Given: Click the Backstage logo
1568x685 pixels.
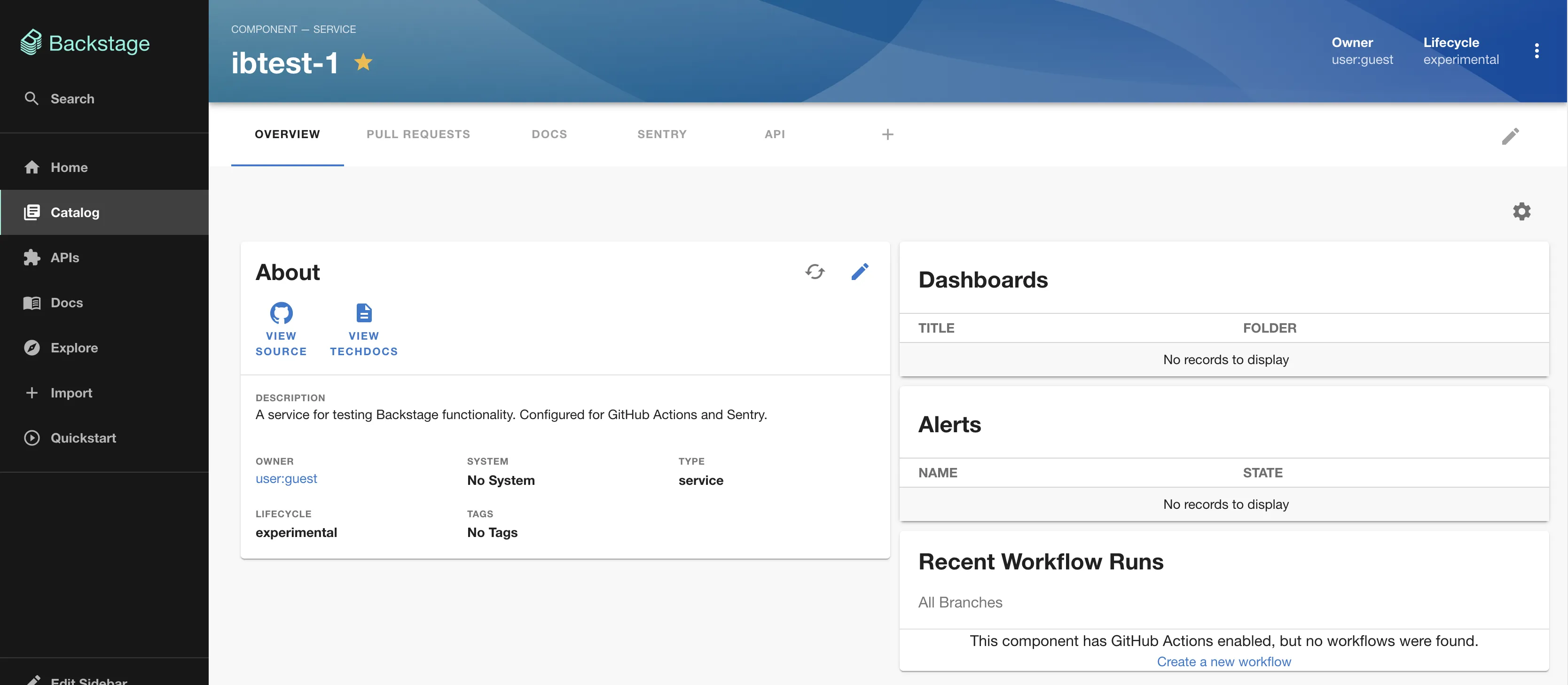Looking at the screenshot, I should coord(85,43).
